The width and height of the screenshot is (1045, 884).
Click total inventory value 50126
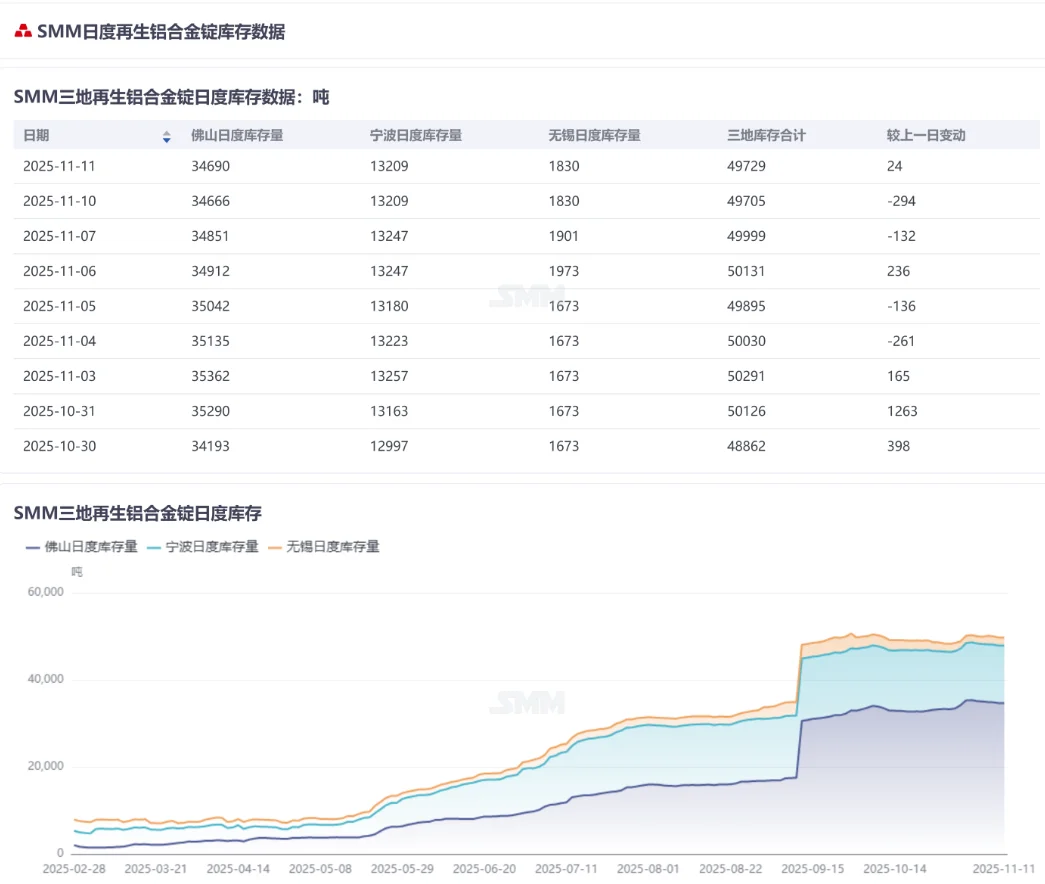(x=746, y=411)
